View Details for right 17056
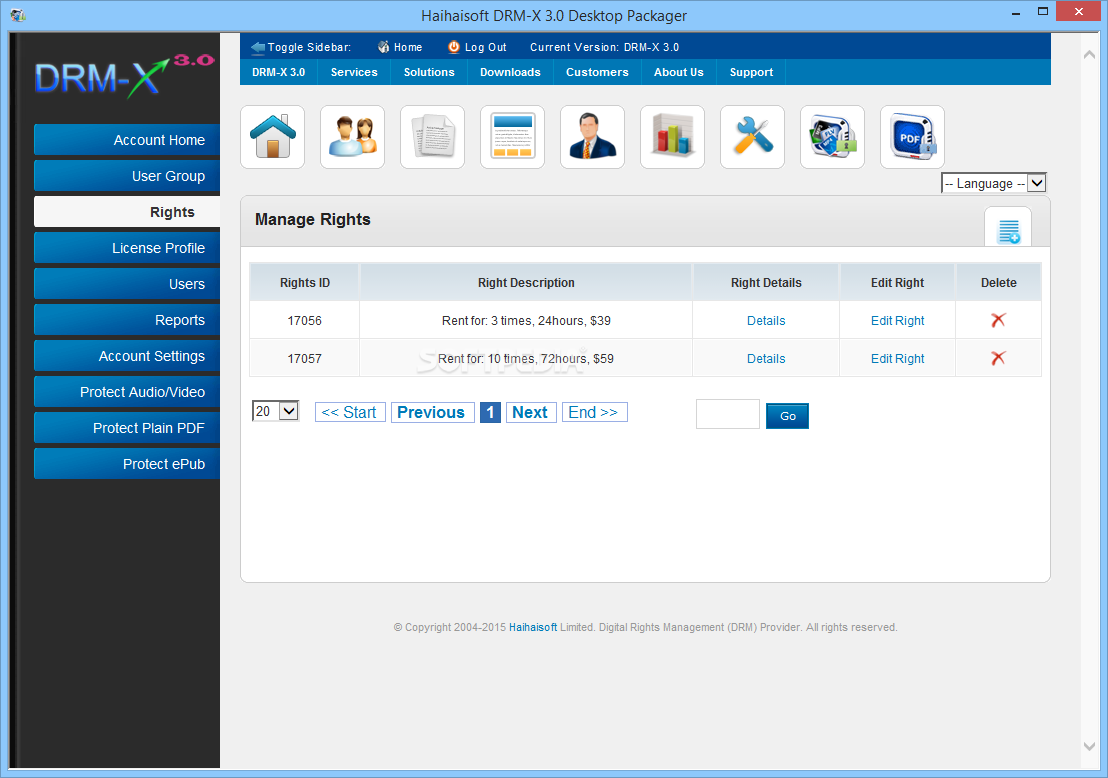 (766, 321)
